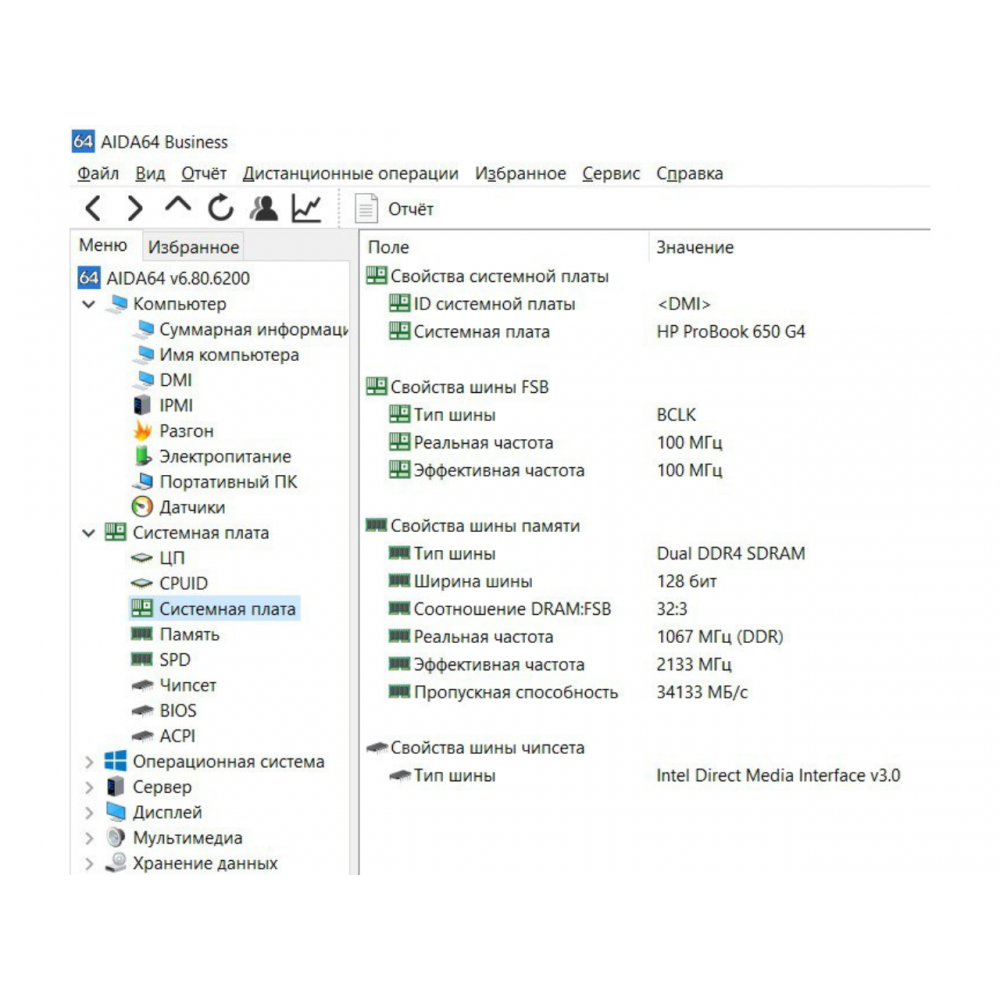1000x1000 pixels.
Task: Select the Dual DDR4 SDRAM value
Action: pos(731,554)
